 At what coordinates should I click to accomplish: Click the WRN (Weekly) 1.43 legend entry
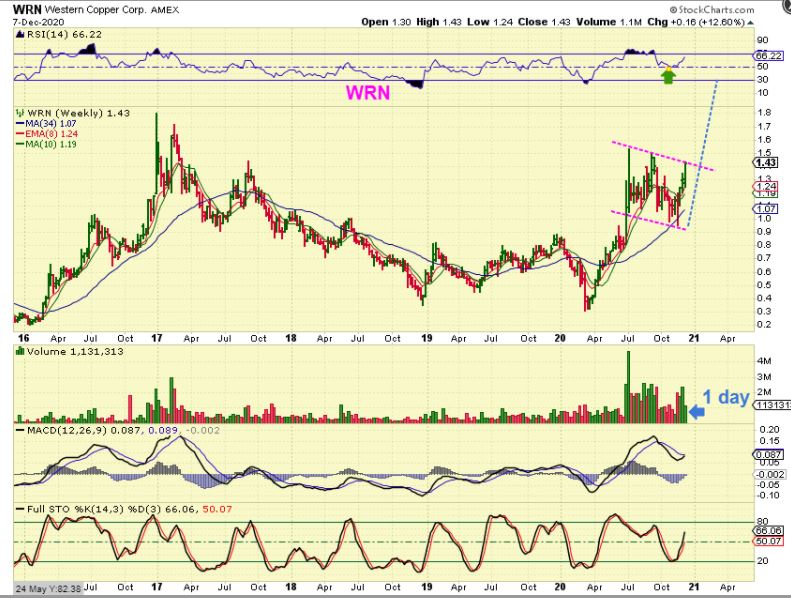pos(78,113)
